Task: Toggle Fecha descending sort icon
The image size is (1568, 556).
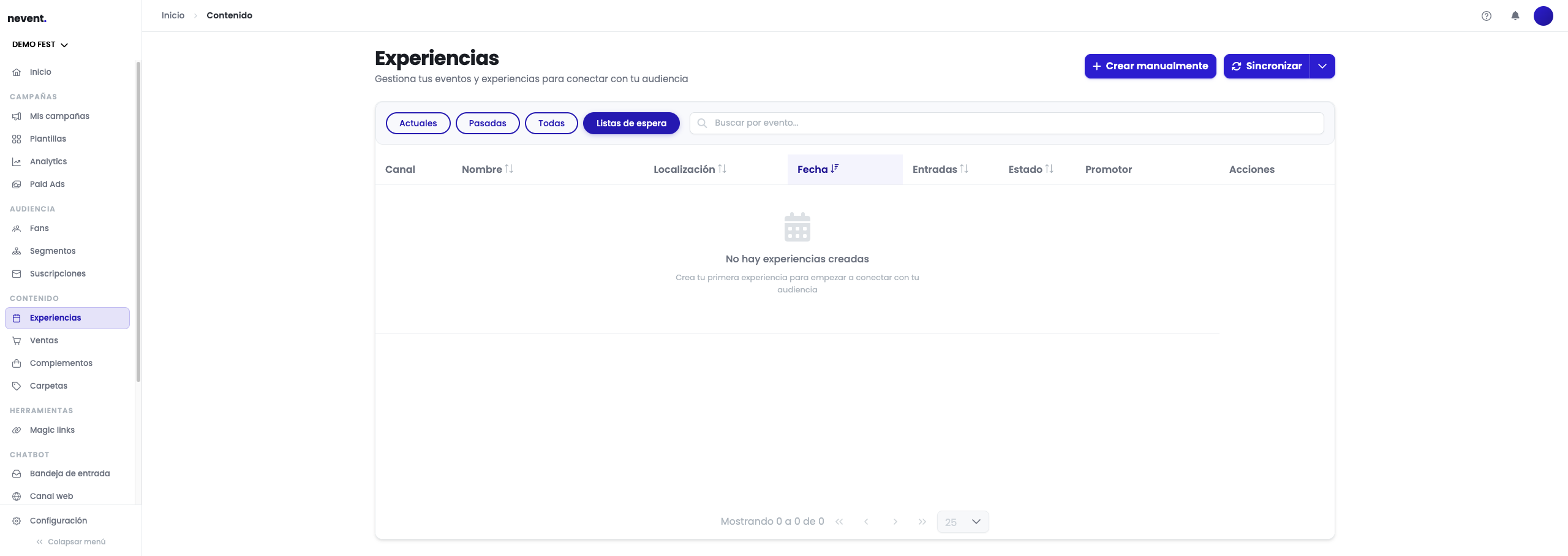Action: 834,169
